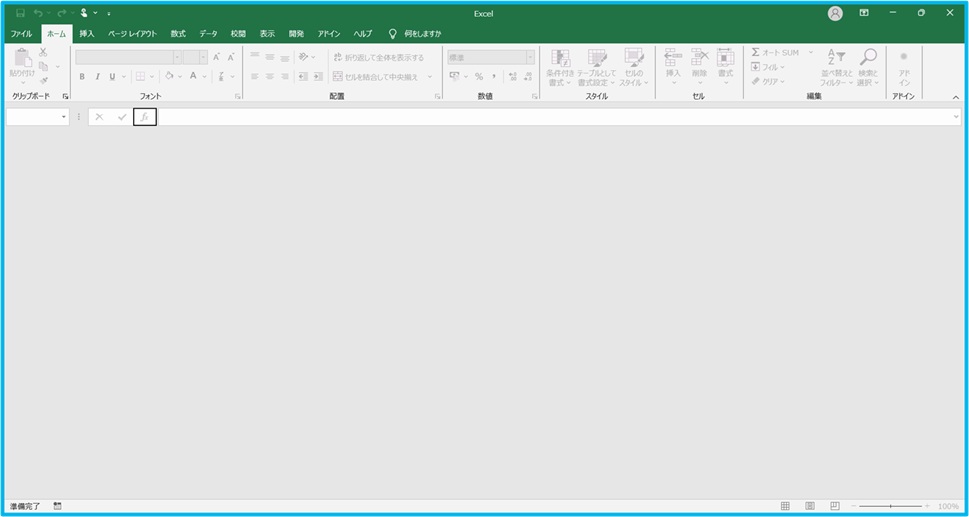The width and height of the screenshot is (969, 517).
Task: Open the ファイル (File) menu
Action: 21,33
